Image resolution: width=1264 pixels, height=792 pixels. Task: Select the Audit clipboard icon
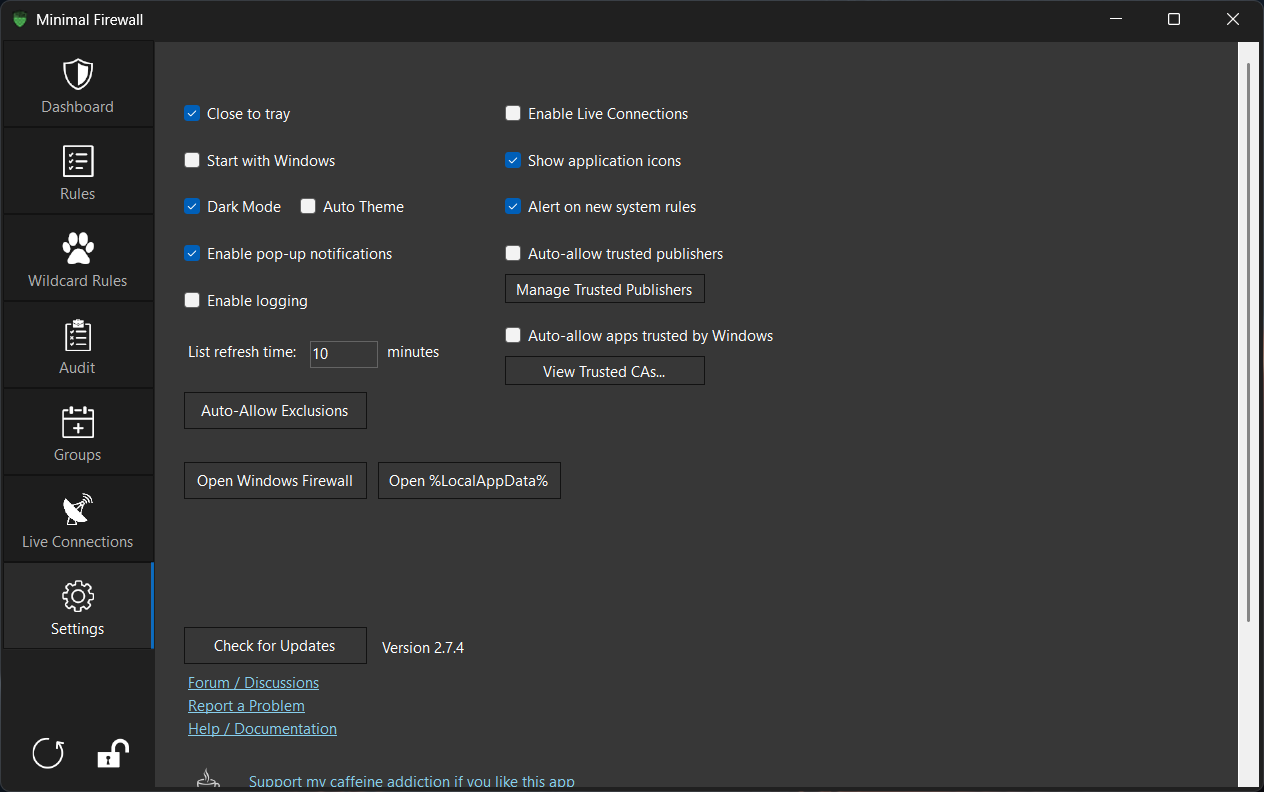click(77, 335)
